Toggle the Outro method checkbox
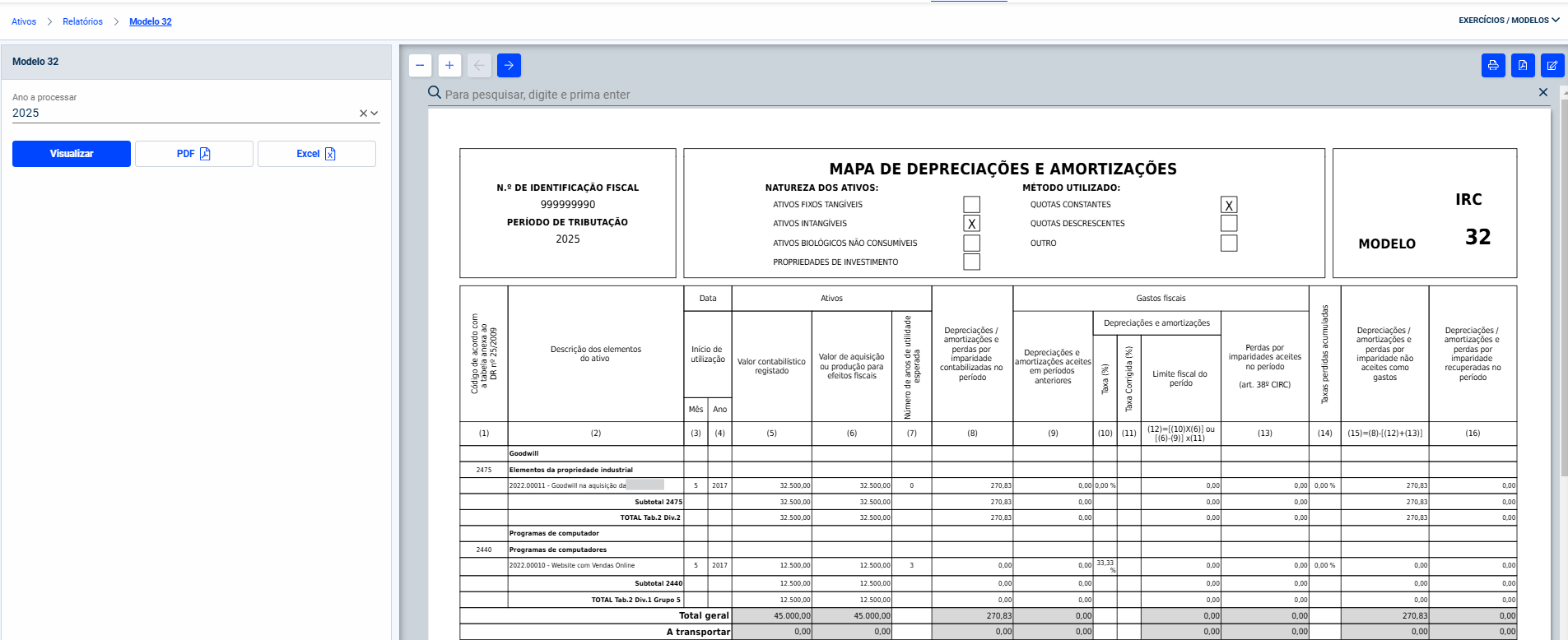The height and width of the screenshot is (640, 1568). tap(1229, 243)
